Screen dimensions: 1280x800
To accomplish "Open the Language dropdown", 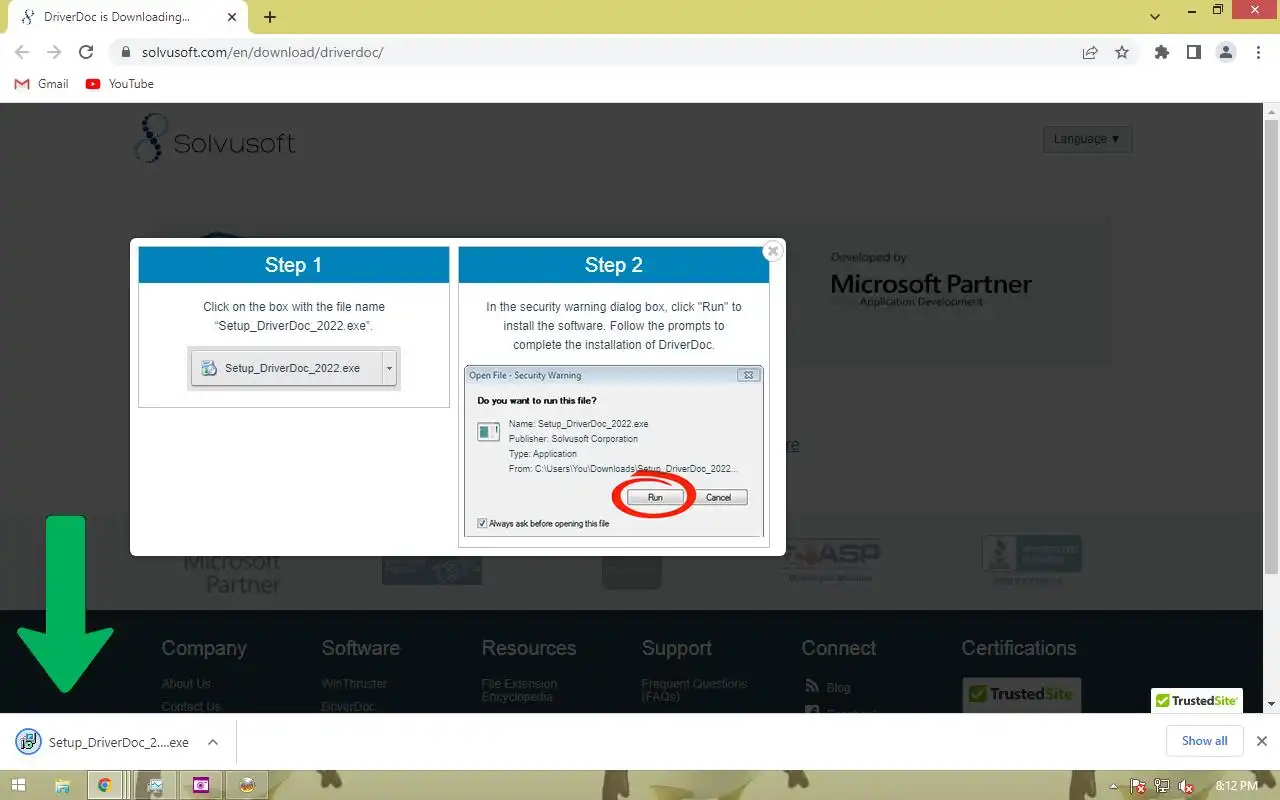I will [1087, 139].
